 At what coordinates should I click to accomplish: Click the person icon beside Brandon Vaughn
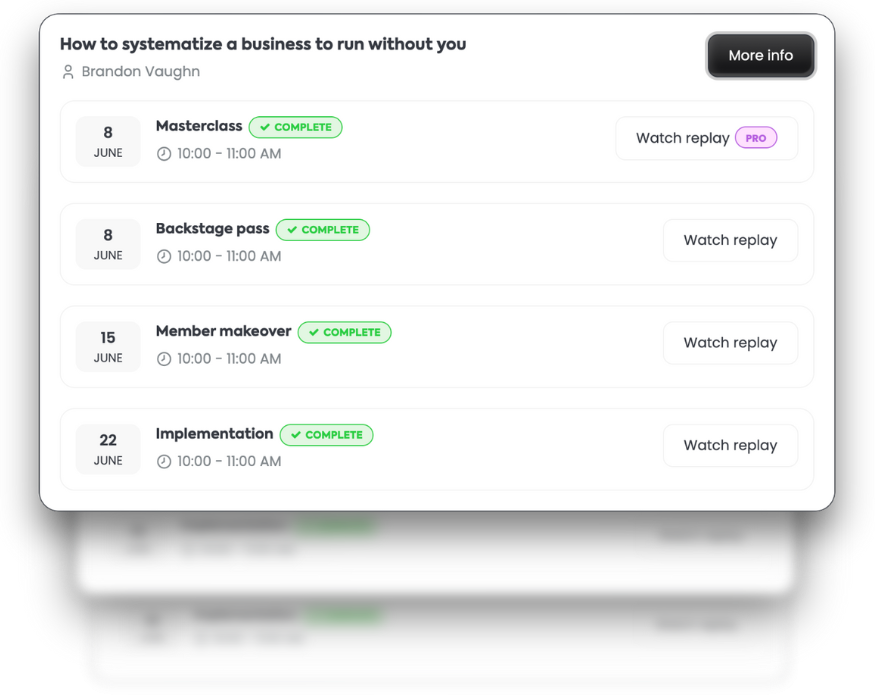[x=68, y=72]
